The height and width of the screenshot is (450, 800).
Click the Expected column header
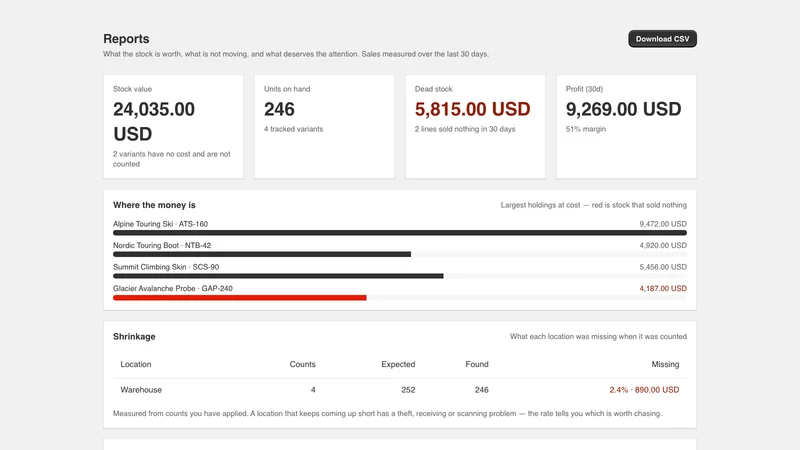pos(398,364)
